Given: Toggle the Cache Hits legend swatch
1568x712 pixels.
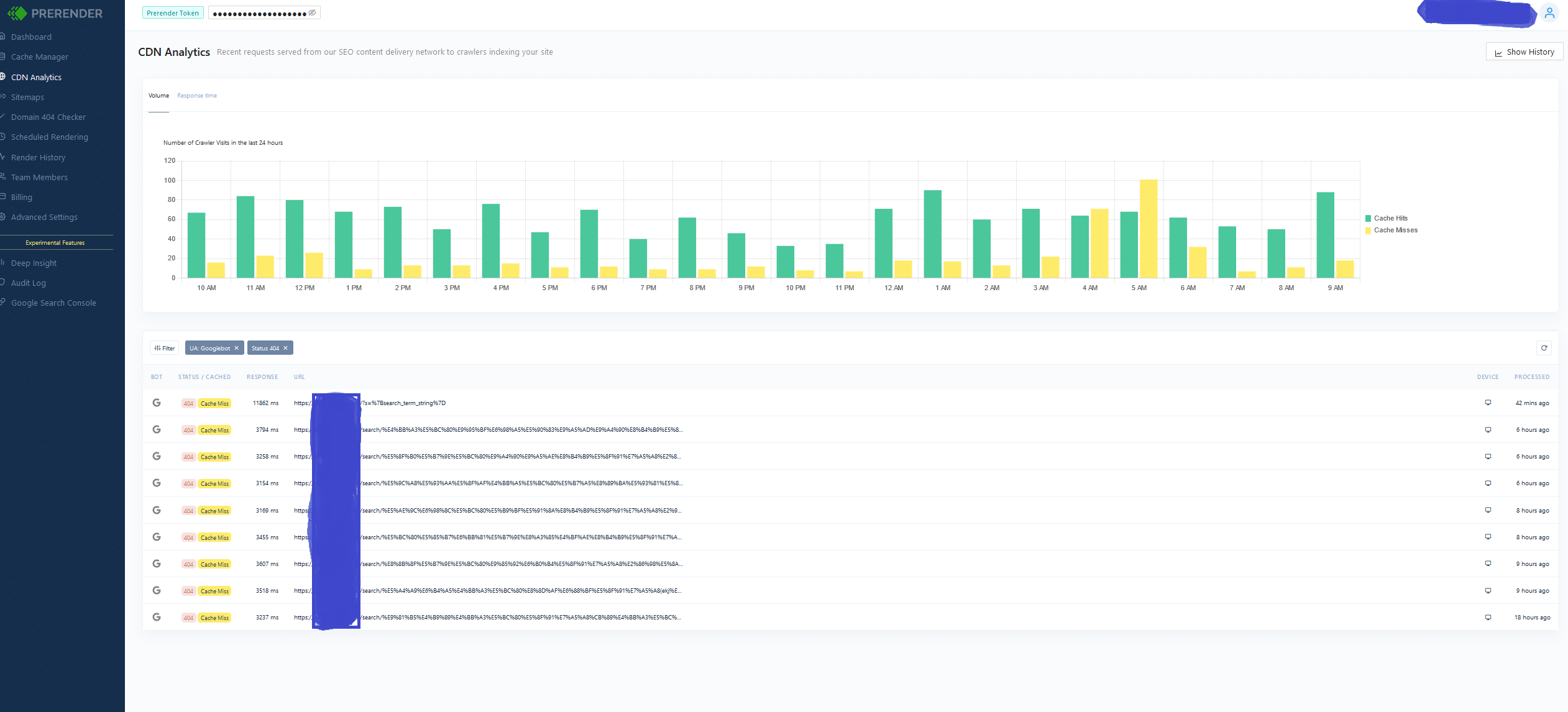Looking at the screenshot, I should (x=1368, y=218).
